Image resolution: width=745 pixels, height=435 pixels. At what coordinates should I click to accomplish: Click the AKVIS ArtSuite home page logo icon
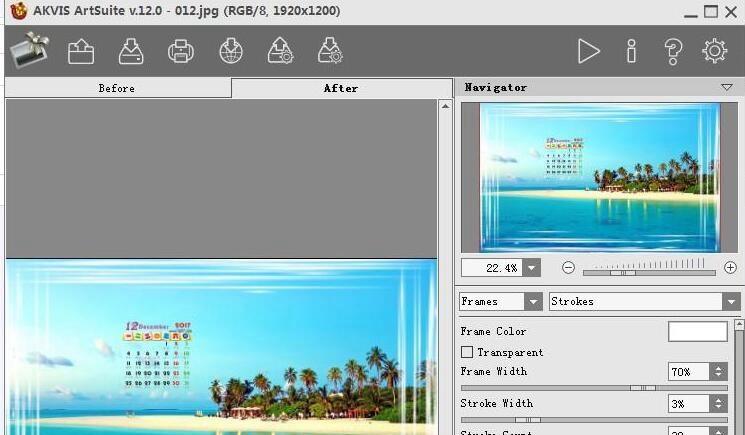30,50
